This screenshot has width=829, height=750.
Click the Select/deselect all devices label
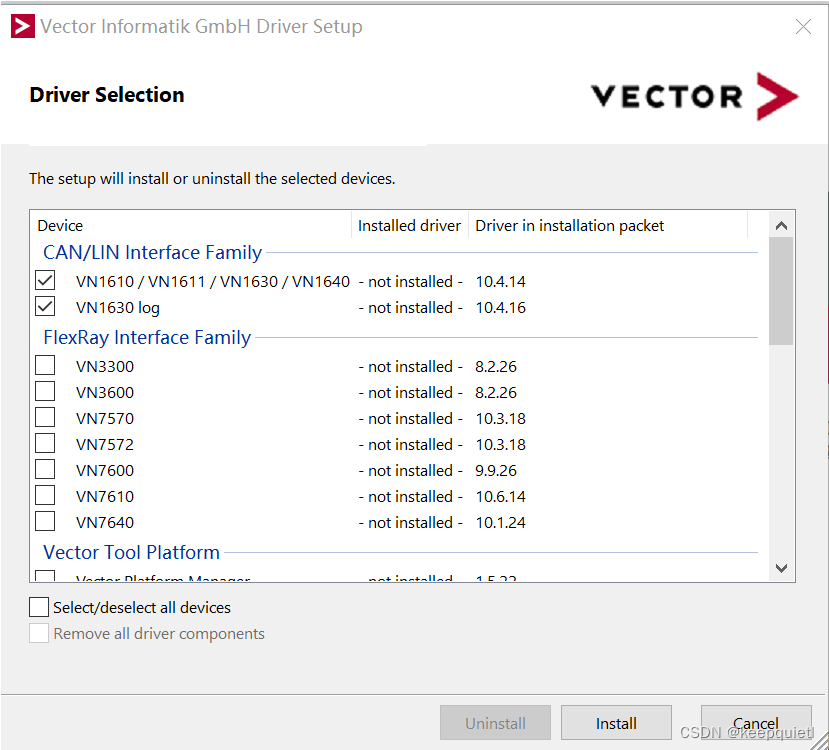(142, 607)
